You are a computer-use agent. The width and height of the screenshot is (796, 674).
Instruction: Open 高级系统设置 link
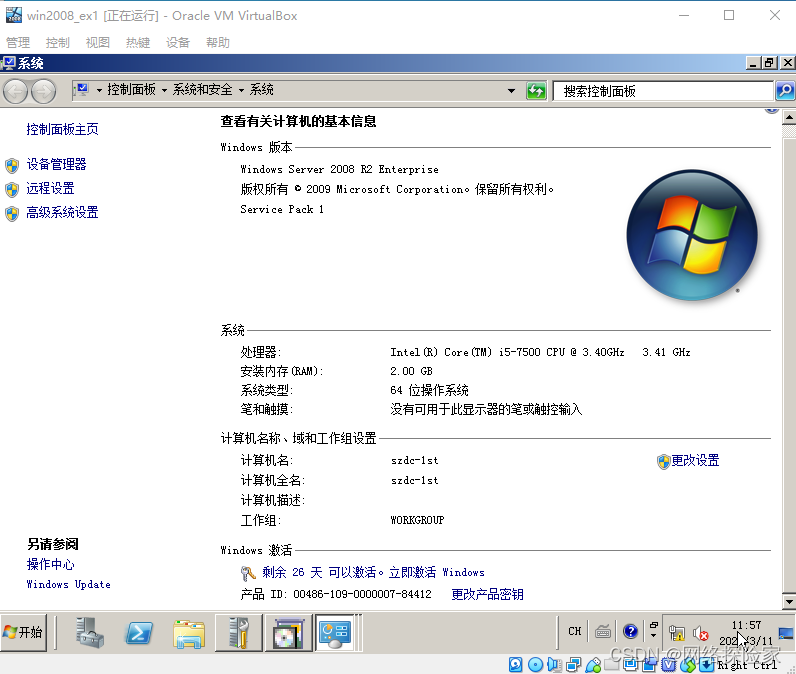coord(62,213)
